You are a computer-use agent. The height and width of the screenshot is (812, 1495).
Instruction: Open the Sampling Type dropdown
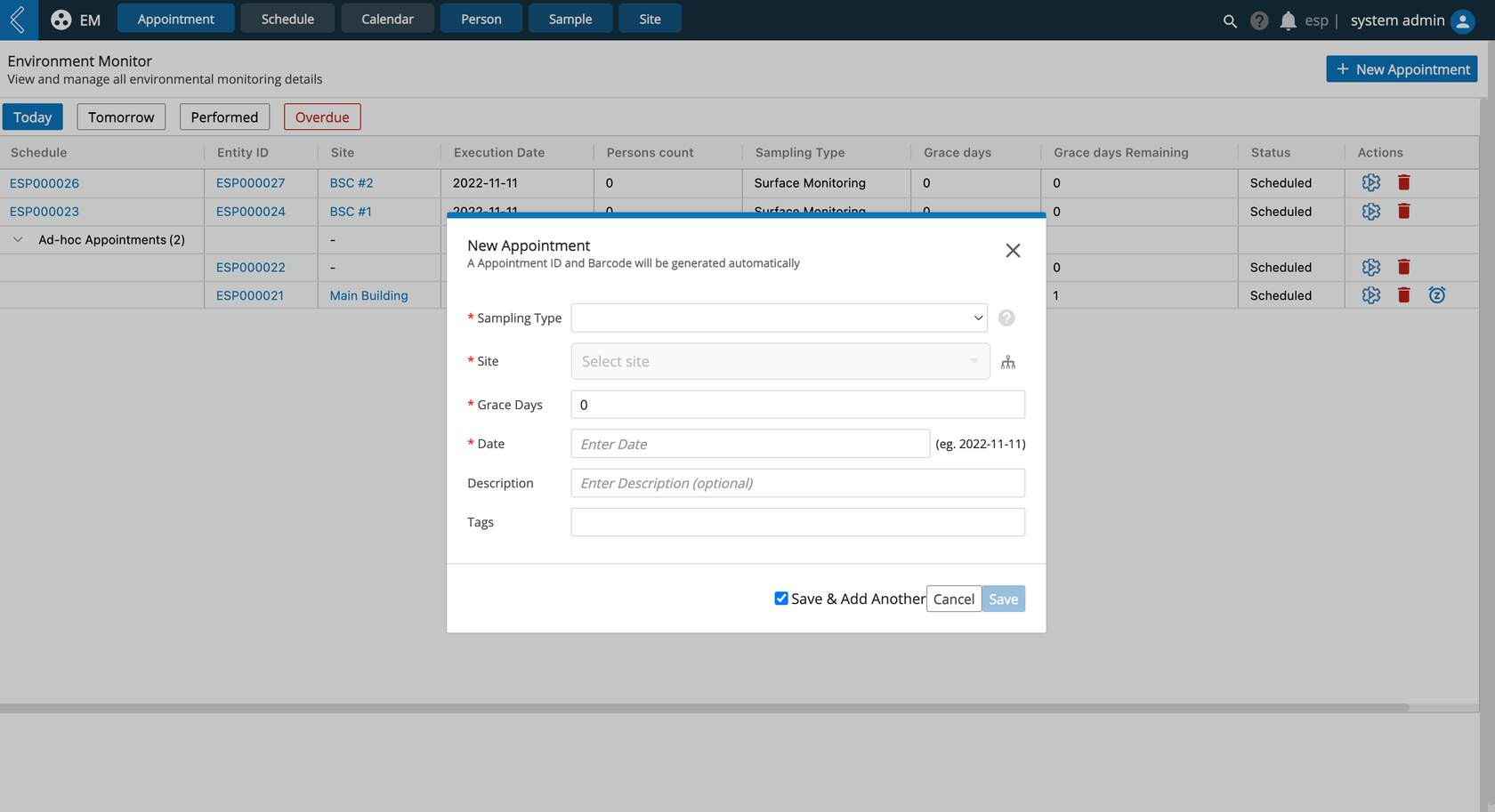(779, 318)
